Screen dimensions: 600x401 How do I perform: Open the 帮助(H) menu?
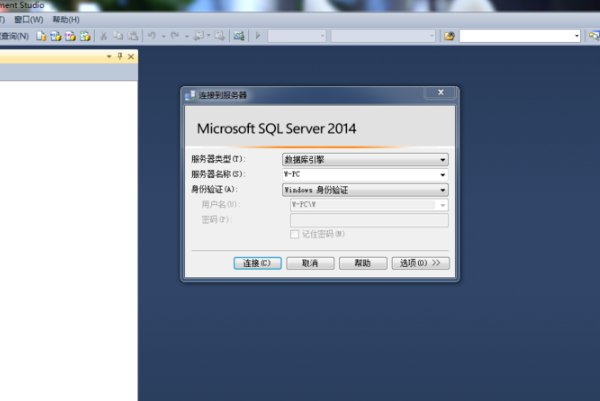tap(66, 20)
